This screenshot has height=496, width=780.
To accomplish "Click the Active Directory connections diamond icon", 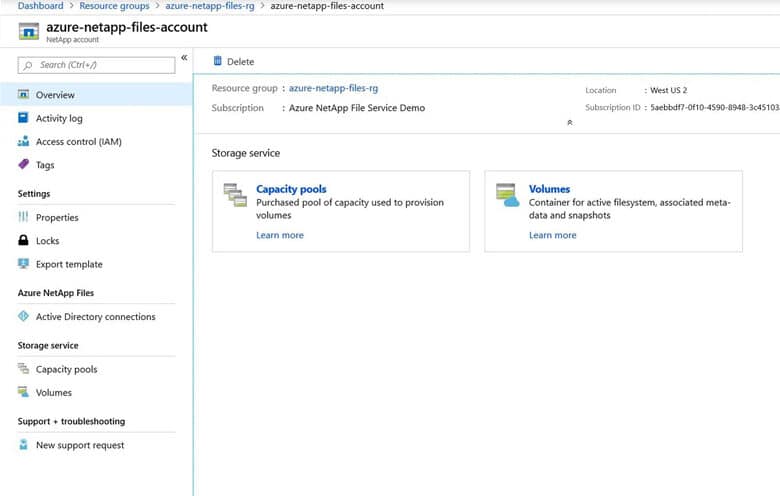I will [x=23, y=316].
